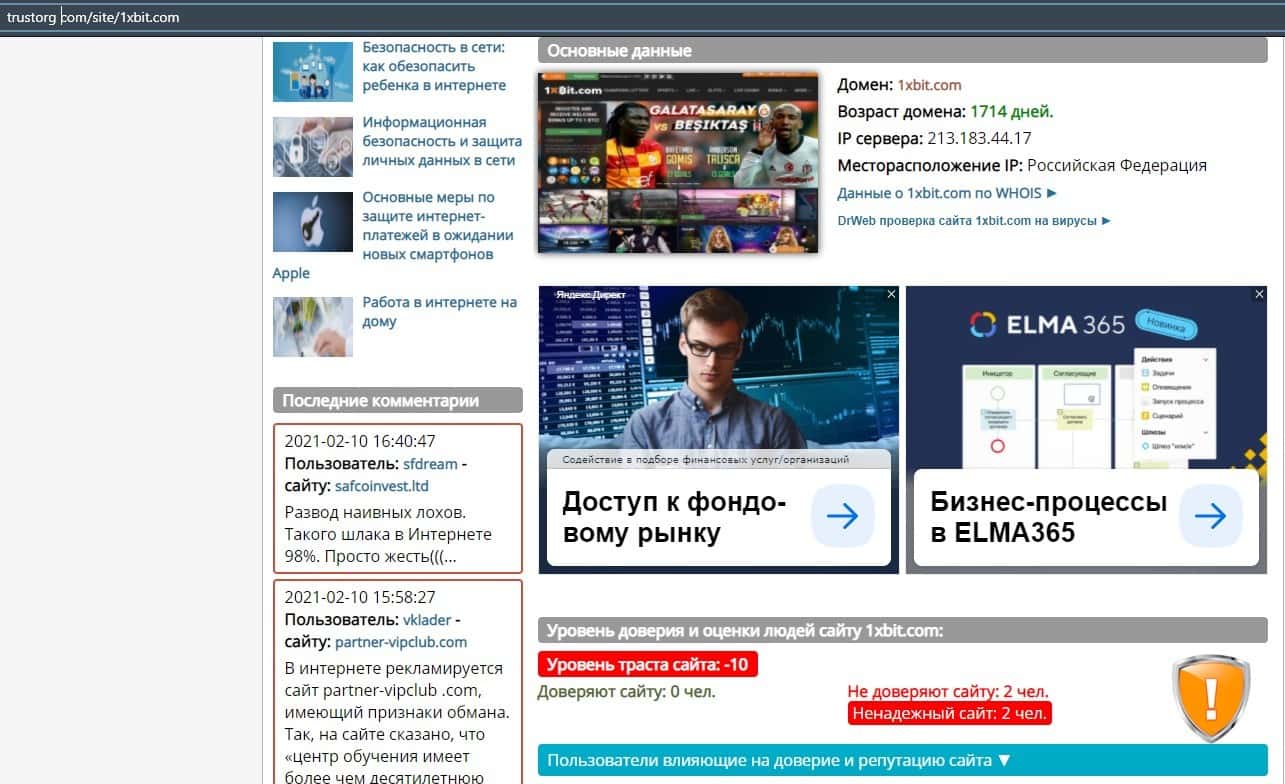The height and width of the screenshot is (784, 1285).
Task: Click the sfdream comment text about scams
Action: [x=388, y=534]
